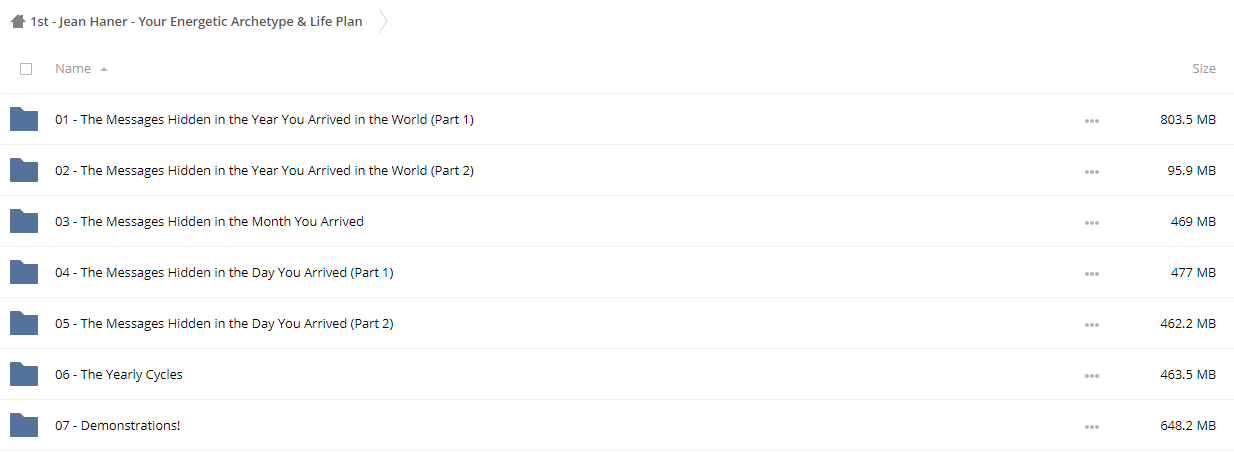Select the 07 - Demonstrations! folder name
The width and height of the screenshot is (1234, 453).
[118, 425]
